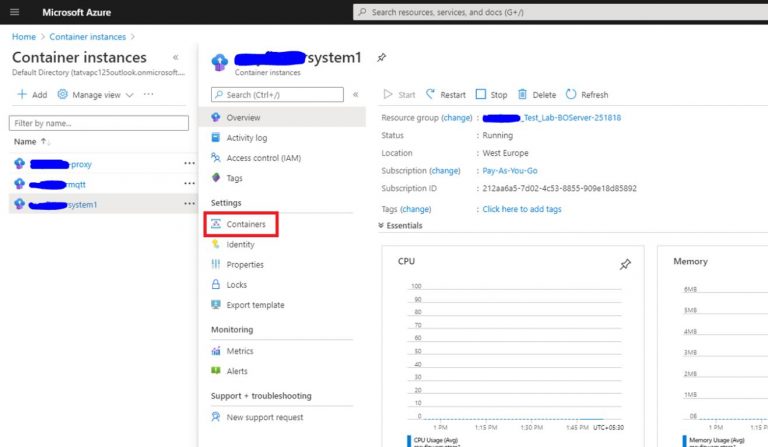Delete the container instance

537,95
